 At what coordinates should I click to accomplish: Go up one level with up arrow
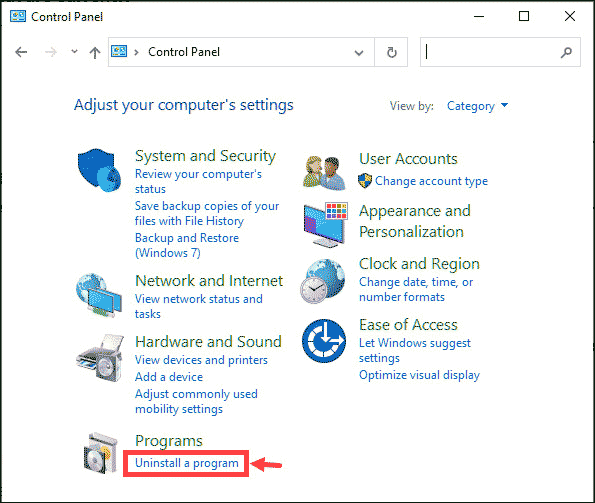95,52
